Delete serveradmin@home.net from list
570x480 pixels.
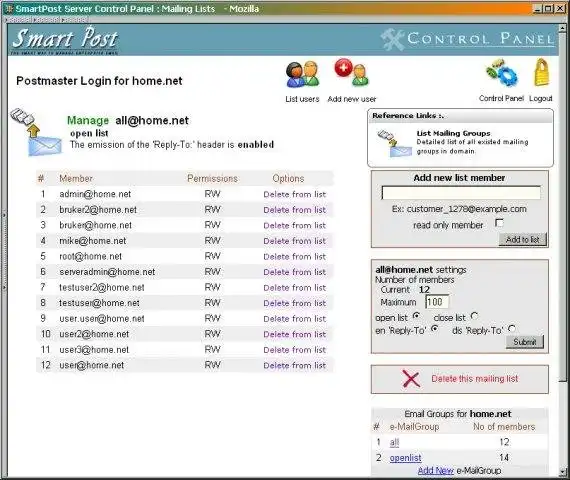295,272
